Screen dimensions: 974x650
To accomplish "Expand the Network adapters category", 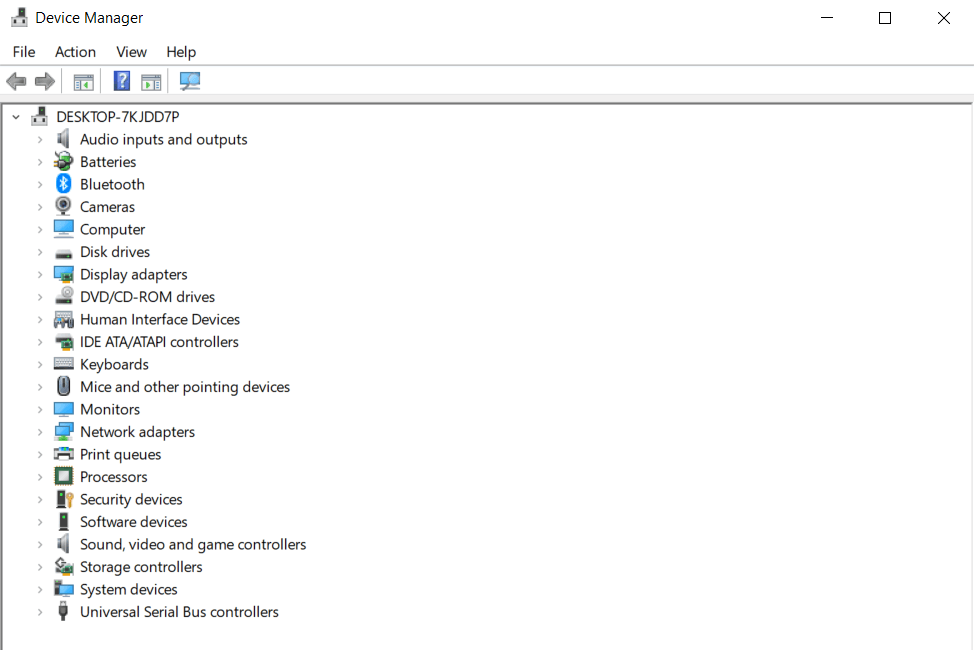I will (x=40, y=432).
